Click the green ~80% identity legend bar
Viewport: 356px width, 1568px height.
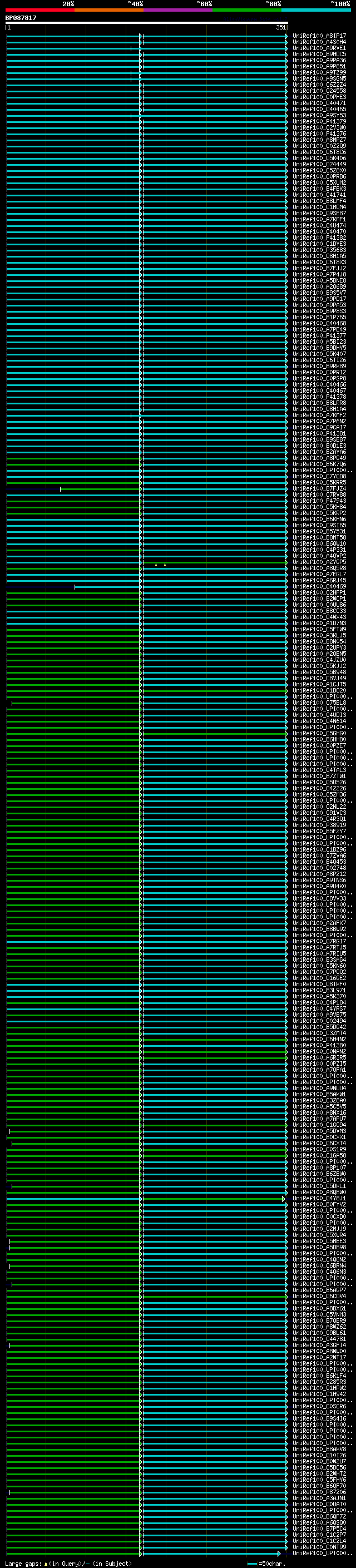point(247,10)
